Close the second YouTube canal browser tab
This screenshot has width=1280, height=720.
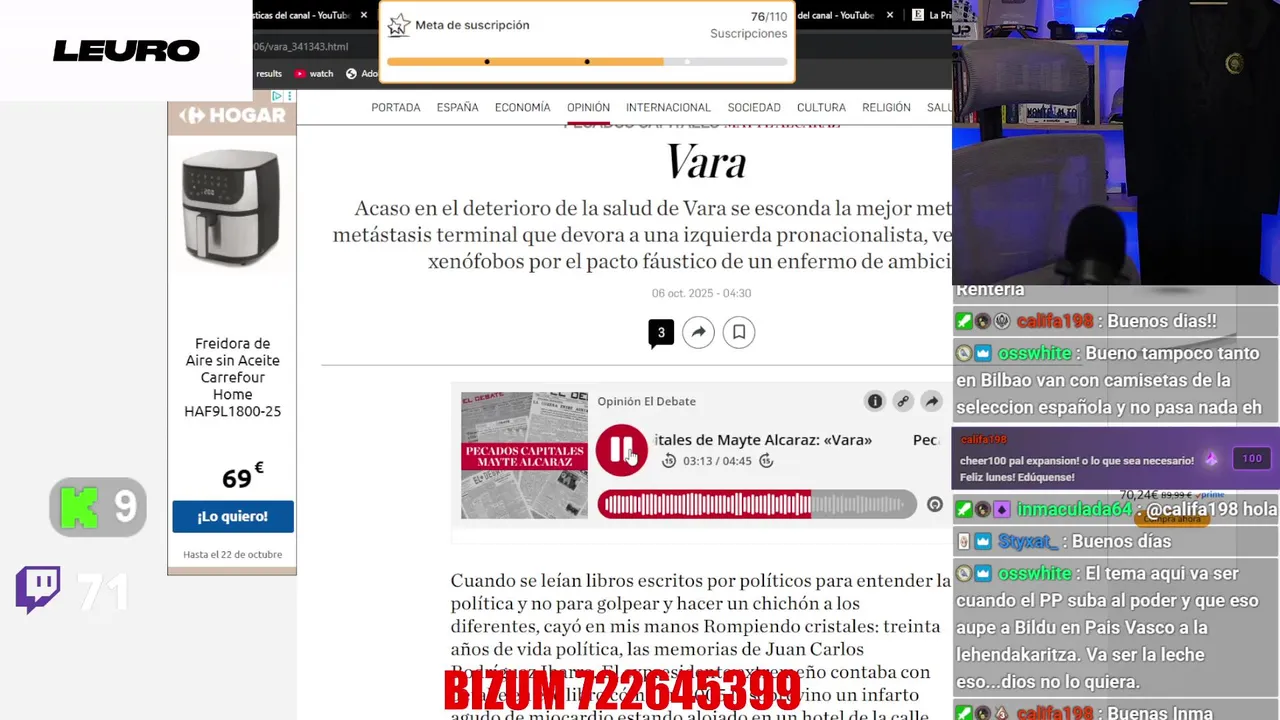tap(890, 15)
